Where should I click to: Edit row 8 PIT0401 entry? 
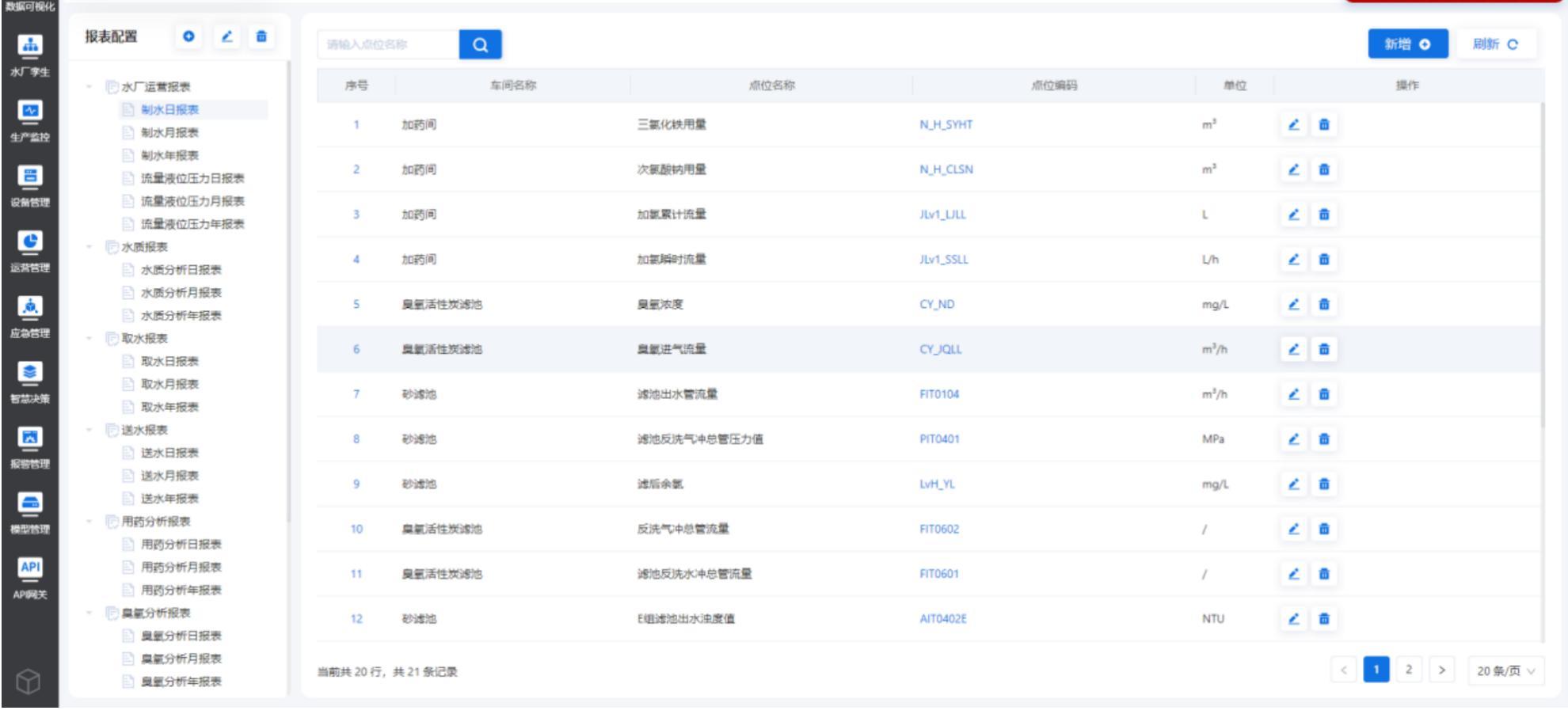(x=1293, y=439)
